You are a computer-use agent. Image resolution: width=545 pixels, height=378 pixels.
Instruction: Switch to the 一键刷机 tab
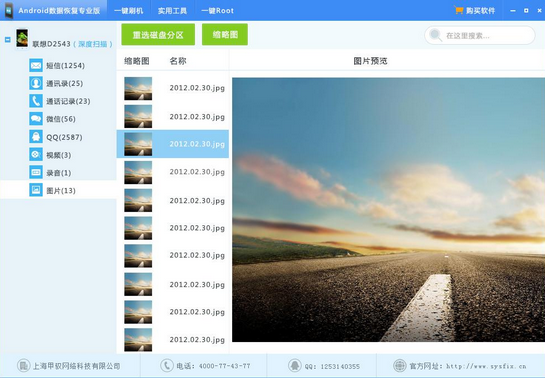tap(129, 10)
